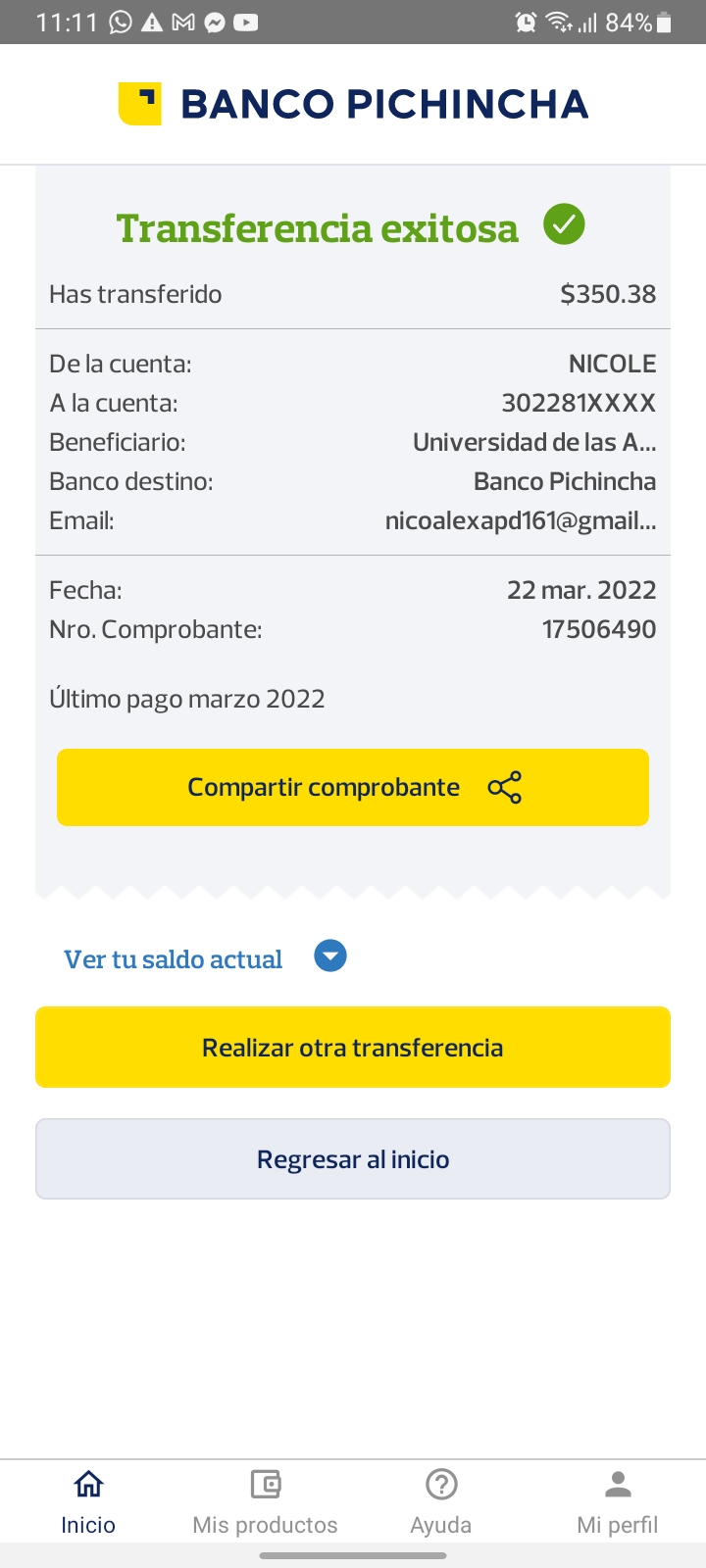Tap the Inicio home icon

[x=88, y=1485]
